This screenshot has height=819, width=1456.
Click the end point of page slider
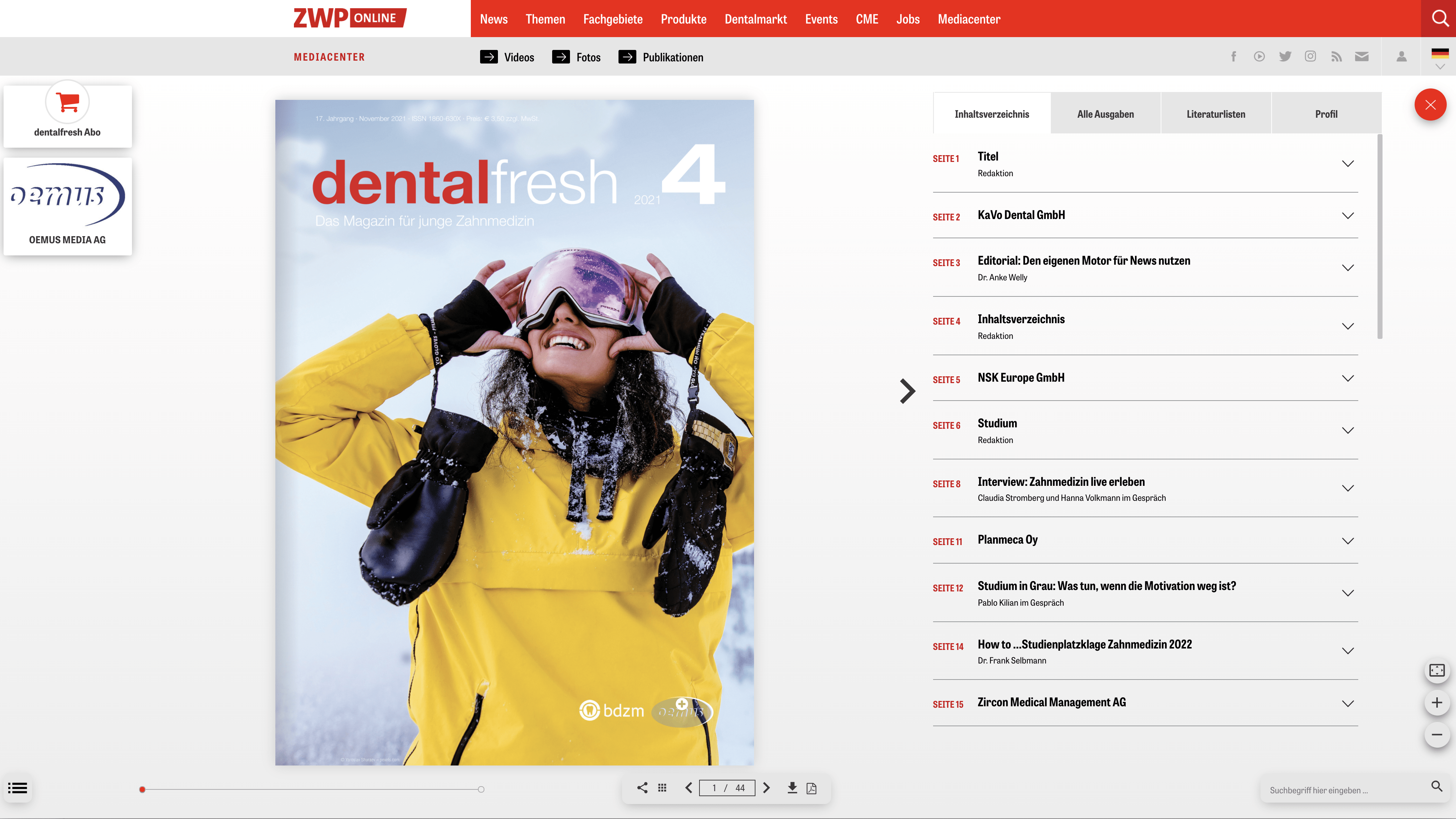point(481,790)
